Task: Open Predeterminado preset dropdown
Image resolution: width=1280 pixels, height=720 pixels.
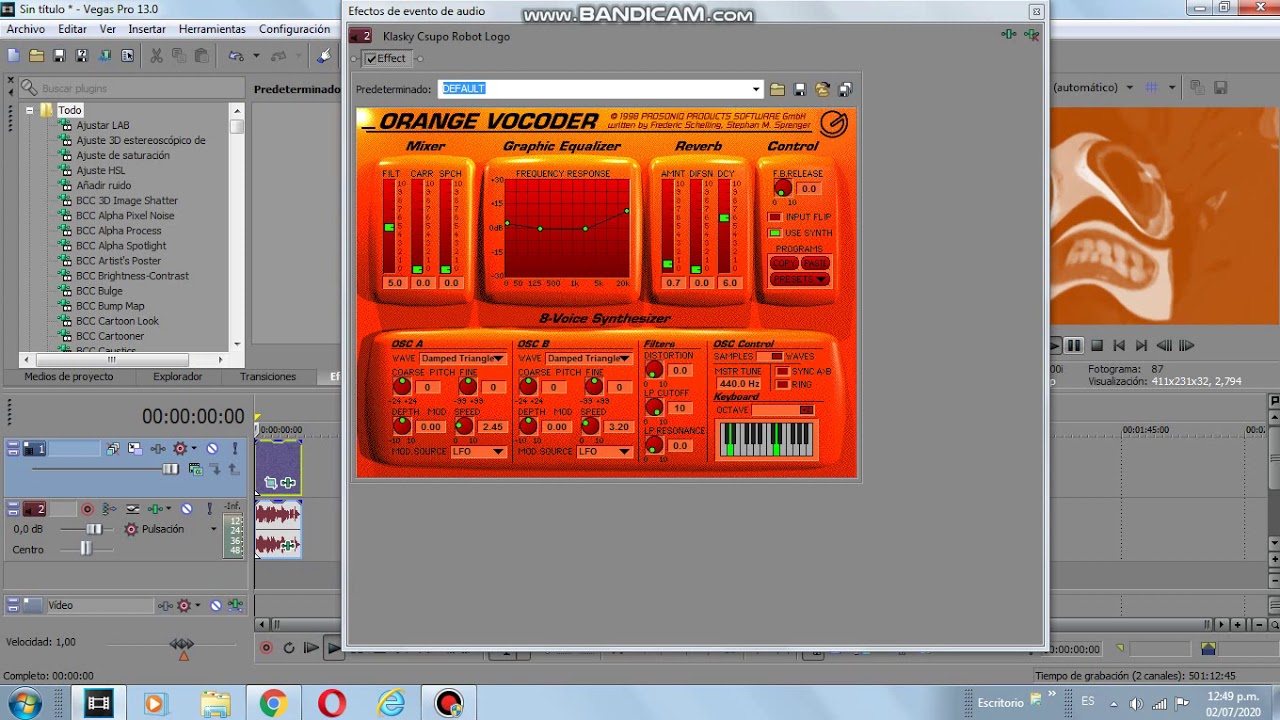Action: pyautogui.click(x=756, y=89)
